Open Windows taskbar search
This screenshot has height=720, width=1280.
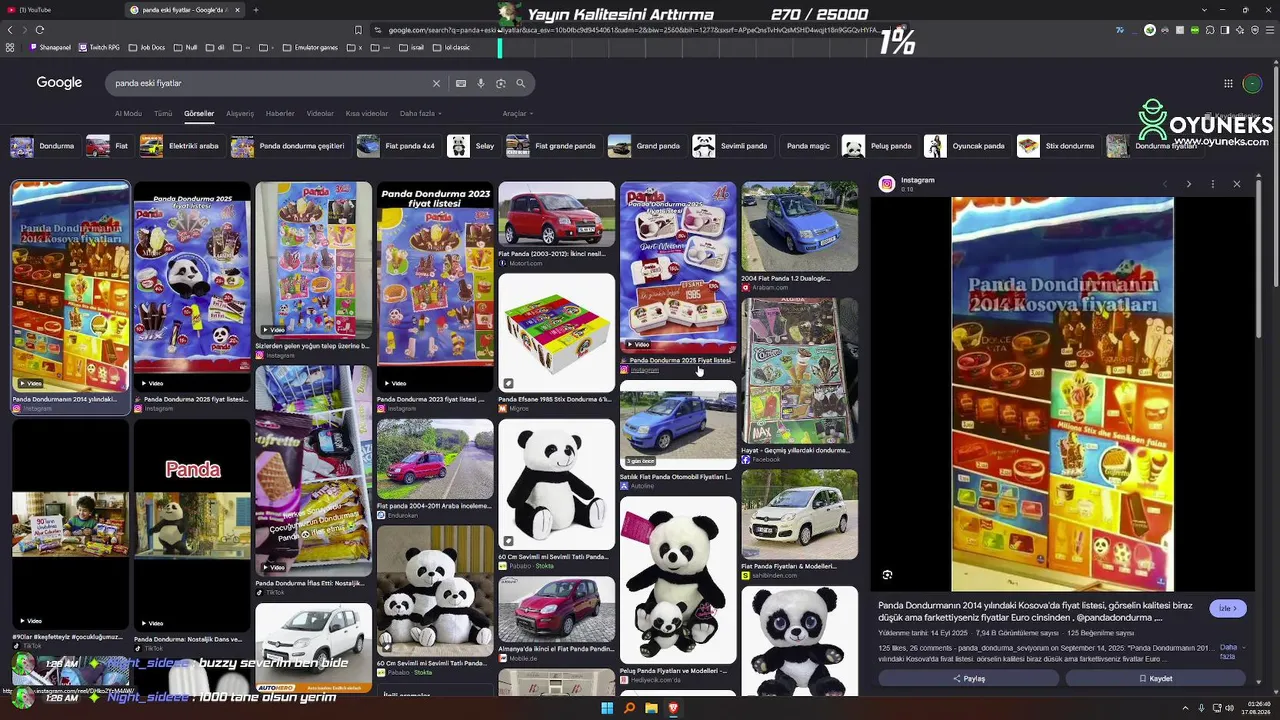(x=629, y=708)
